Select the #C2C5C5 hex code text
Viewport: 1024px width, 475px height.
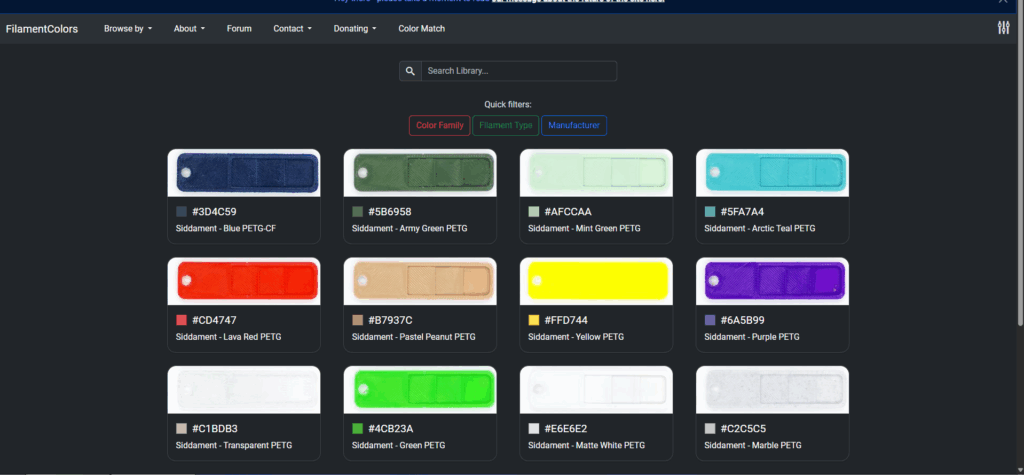(x=743, y=429)
